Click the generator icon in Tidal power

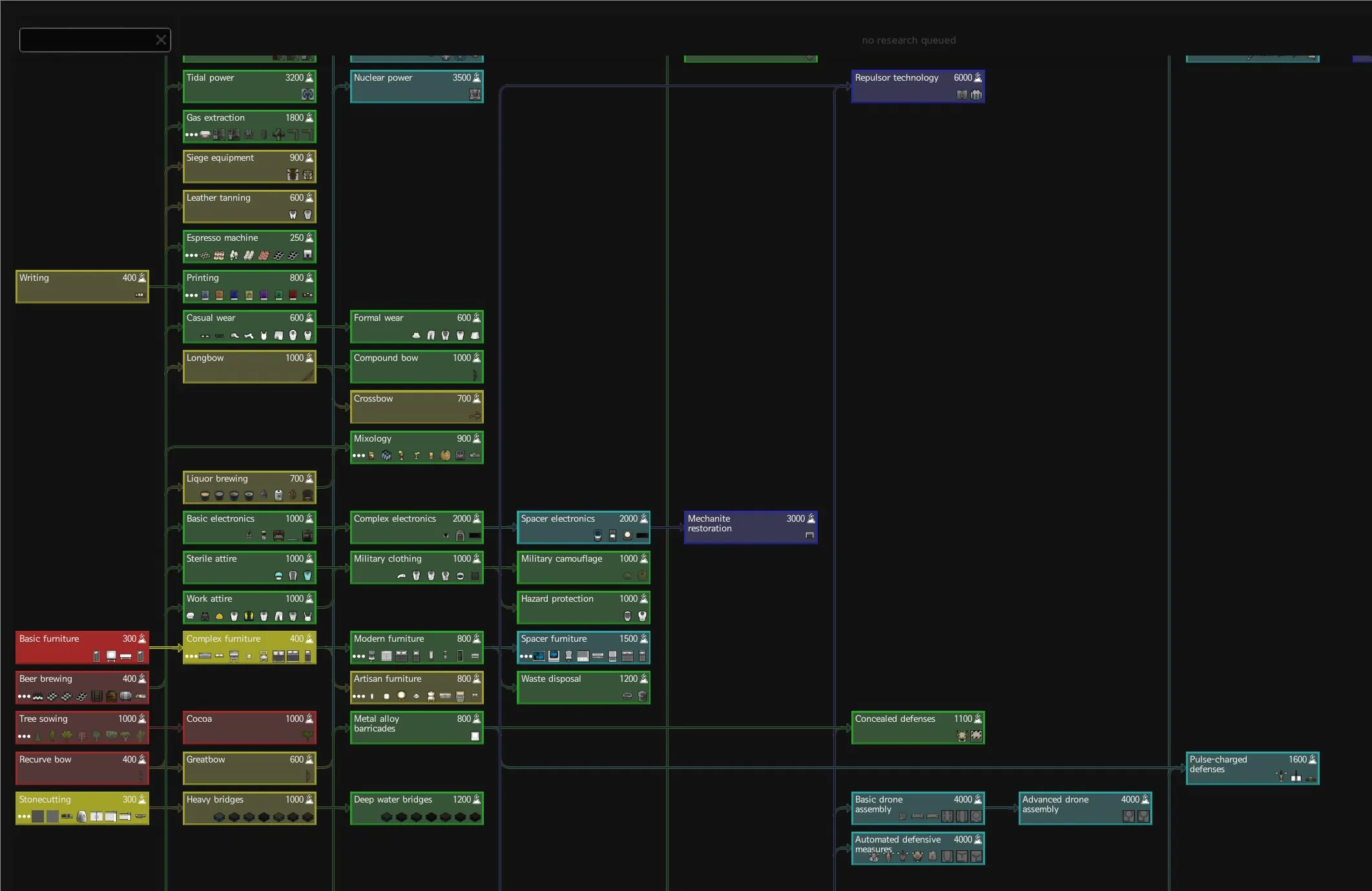(307, 95)
